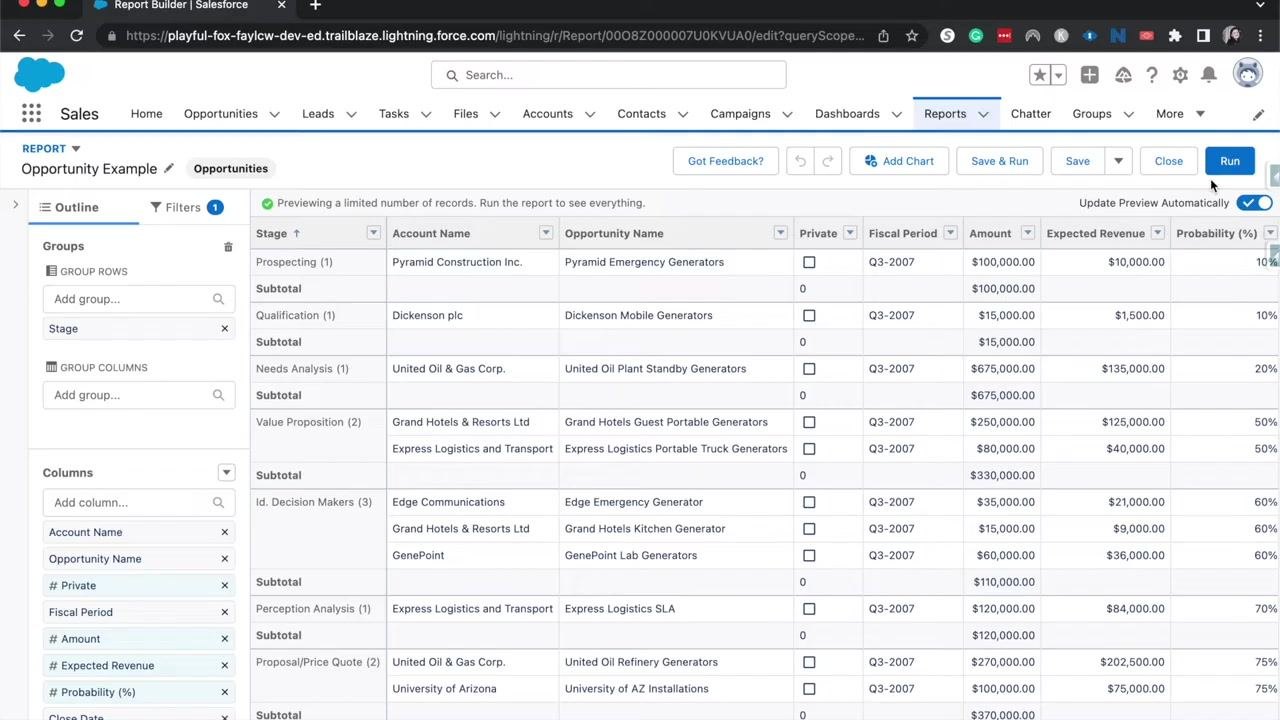Image resolution: width=1280 pixels, height=720 pixels.
Task: Check Private box for United Oil Plant Standby Generators
Action: click(809, 369)
